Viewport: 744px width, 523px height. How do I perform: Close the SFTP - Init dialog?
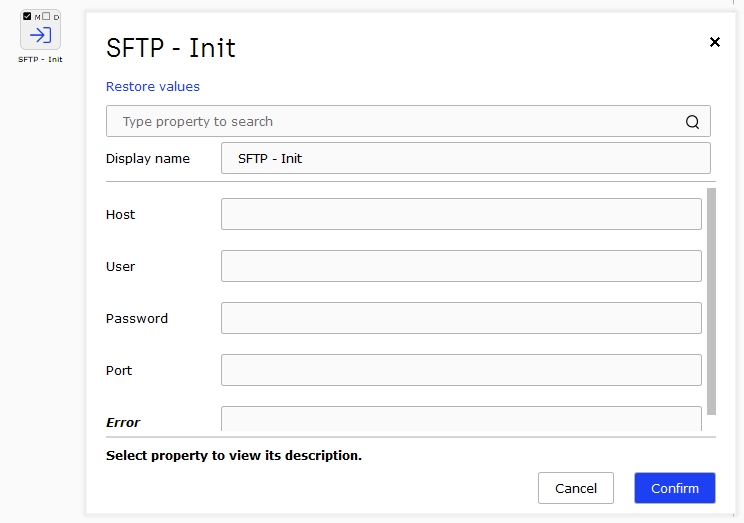[715, 42]
